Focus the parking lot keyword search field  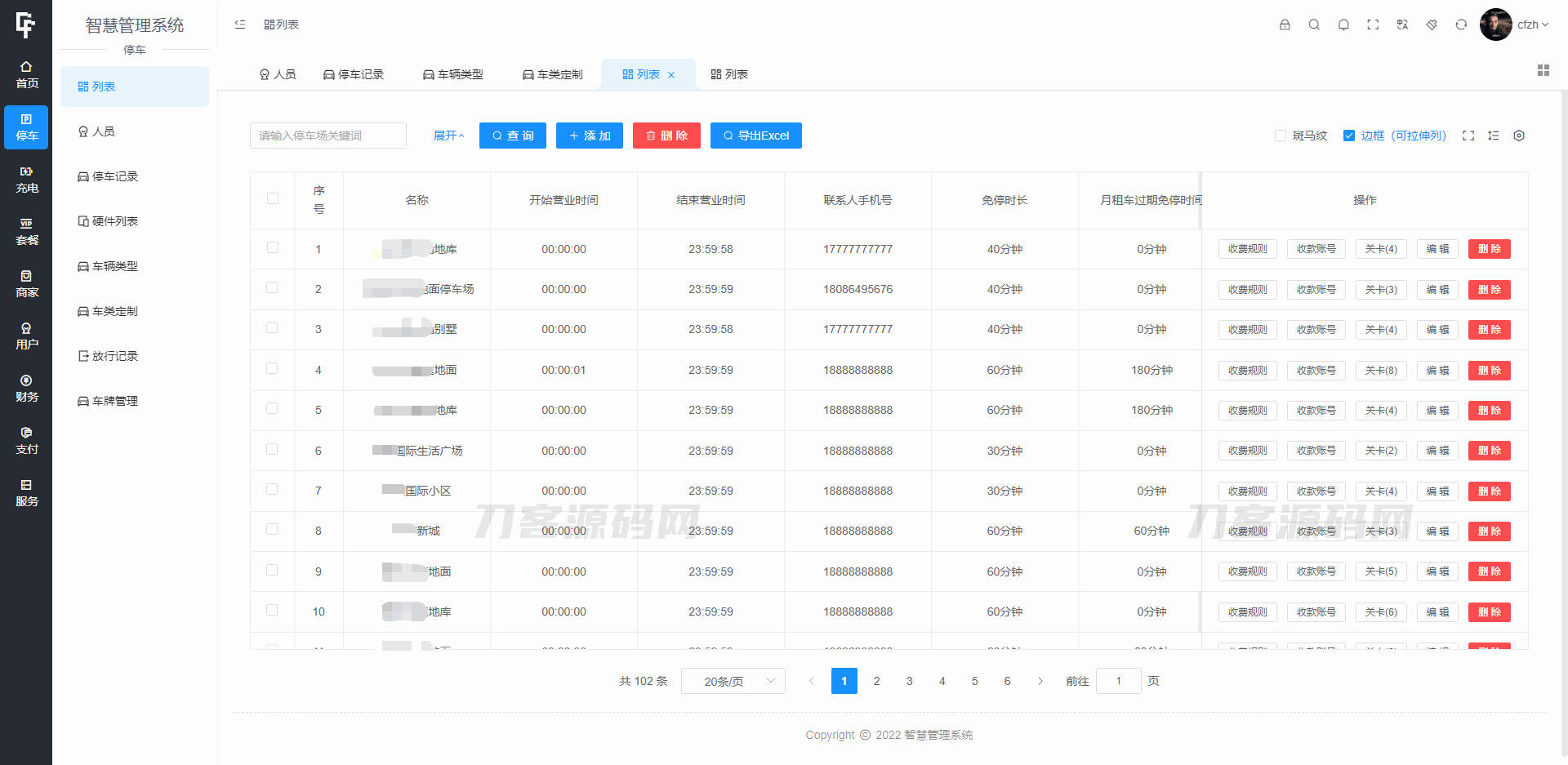[327, 136]
